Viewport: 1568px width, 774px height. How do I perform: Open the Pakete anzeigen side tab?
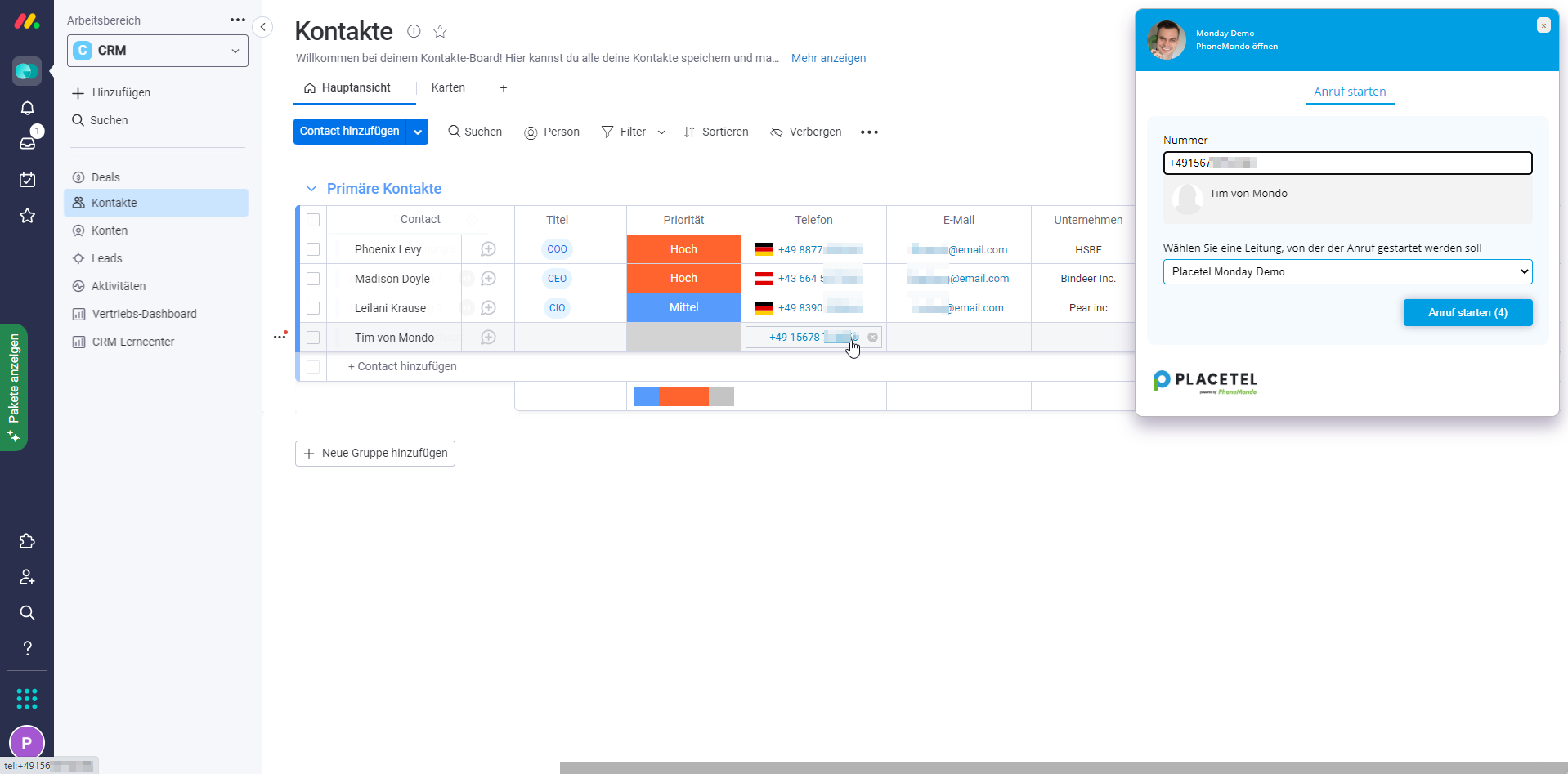tap(14, 387)
